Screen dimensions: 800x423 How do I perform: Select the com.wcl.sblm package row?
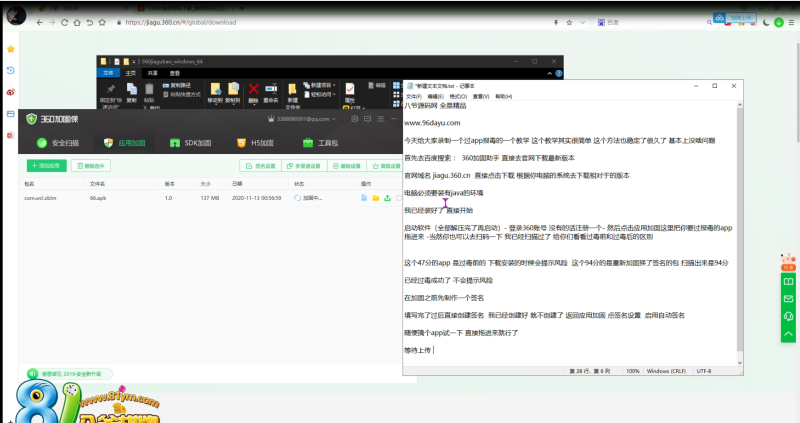click(x=211, y=198)
